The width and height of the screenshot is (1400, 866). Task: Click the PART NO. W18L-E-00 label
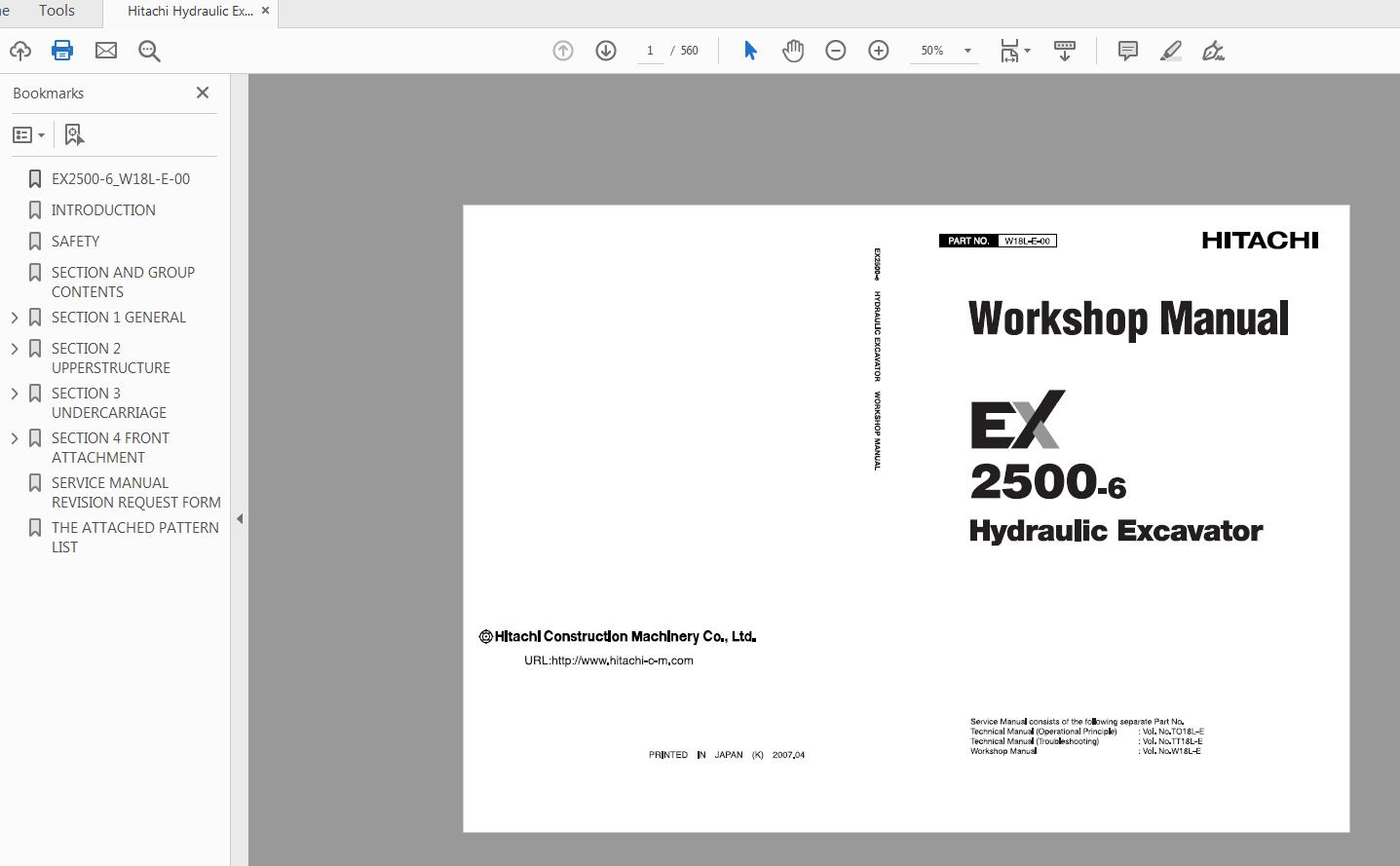point(998,241)
